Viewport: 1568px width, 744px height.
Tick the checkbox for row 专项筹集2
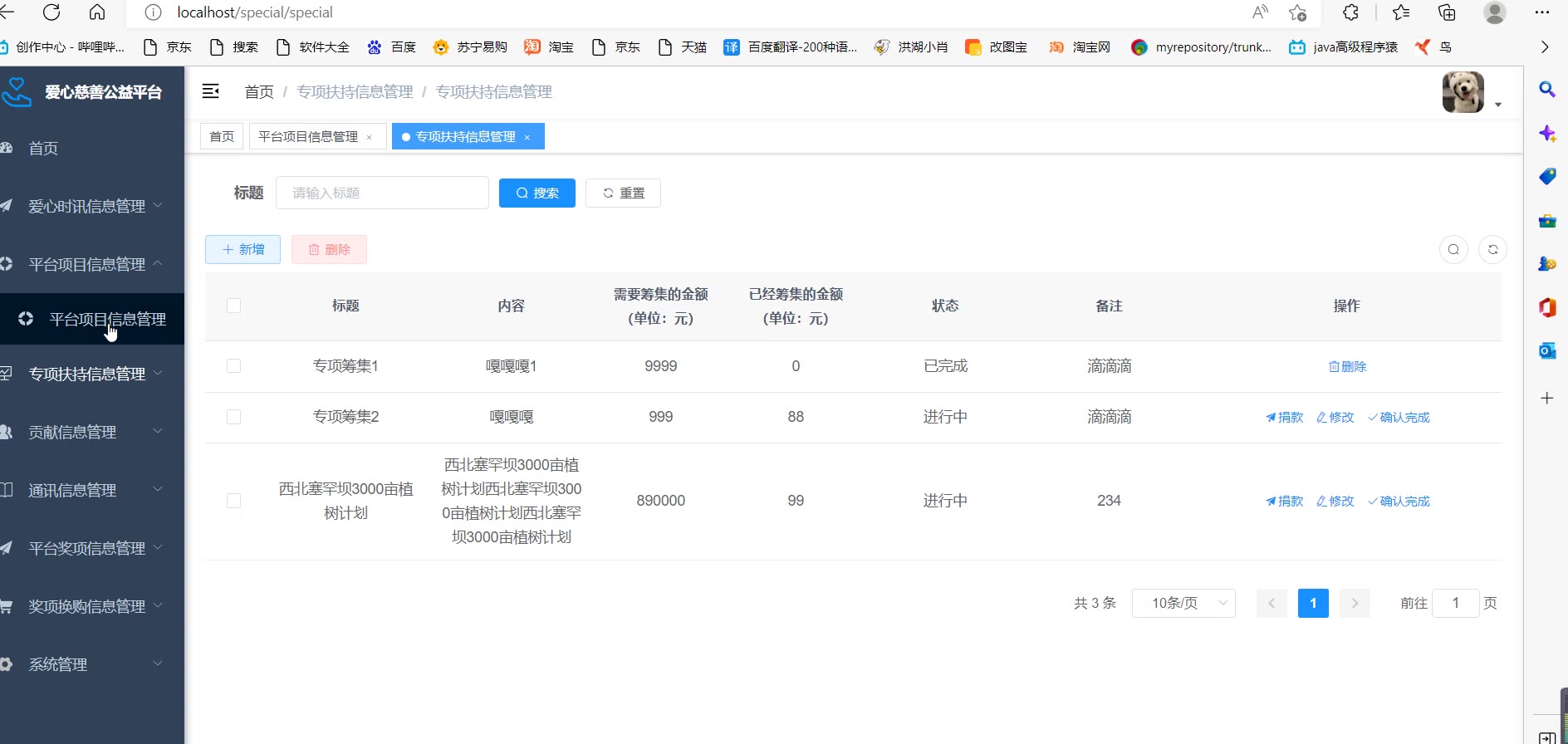click(233, 417)
